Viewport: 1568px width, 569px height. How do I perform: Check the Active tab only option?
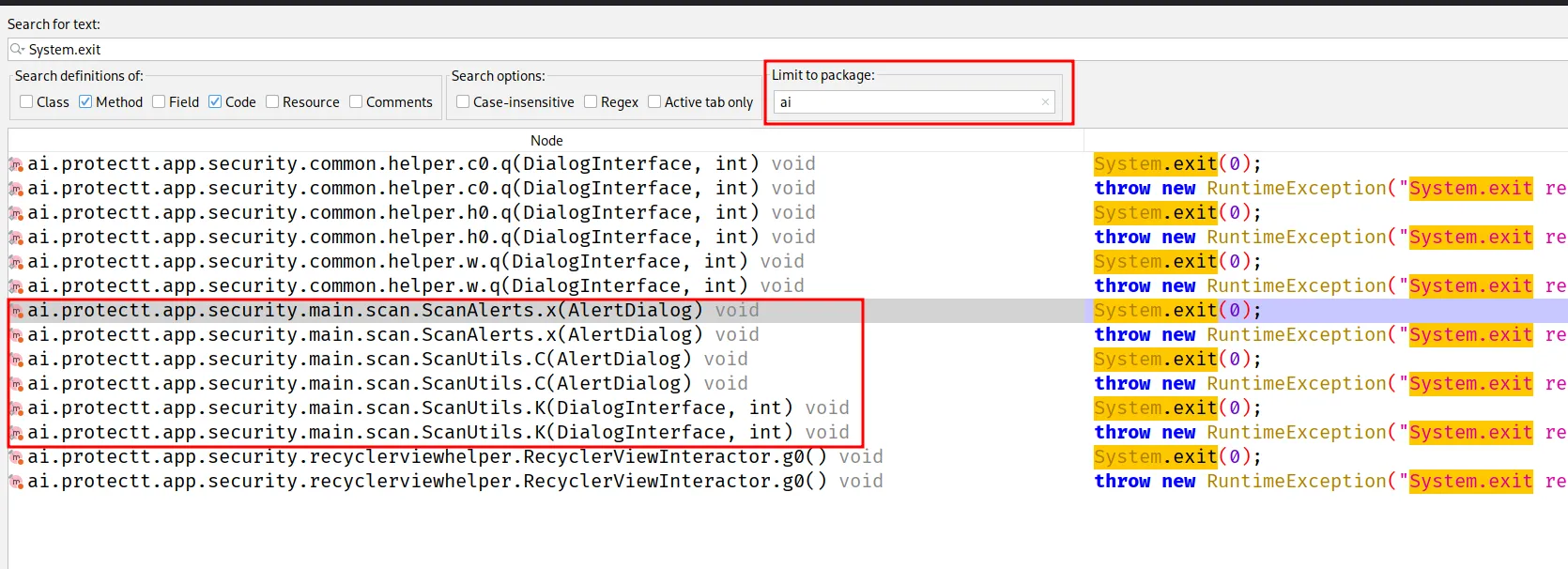click(x=654, y=101)
